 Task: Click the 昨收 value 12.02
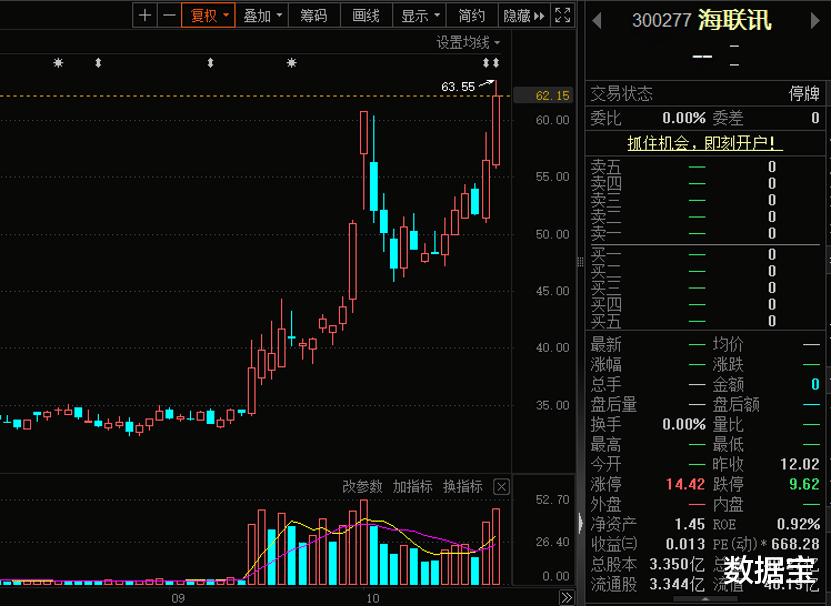(800, 464)
